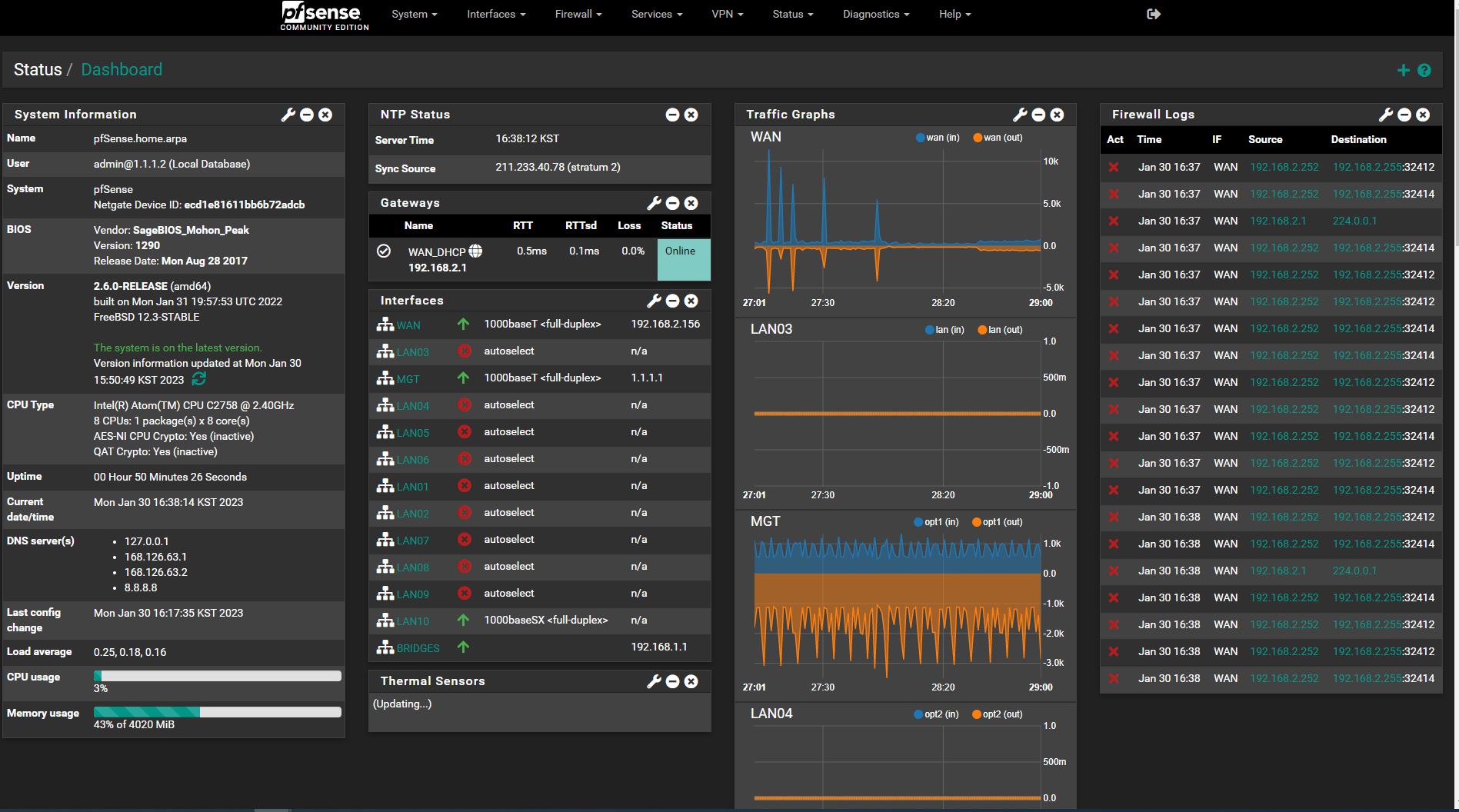The image size is (1459, 812).
Task: Open the Services dropdown menu
Action: [657, 14]
